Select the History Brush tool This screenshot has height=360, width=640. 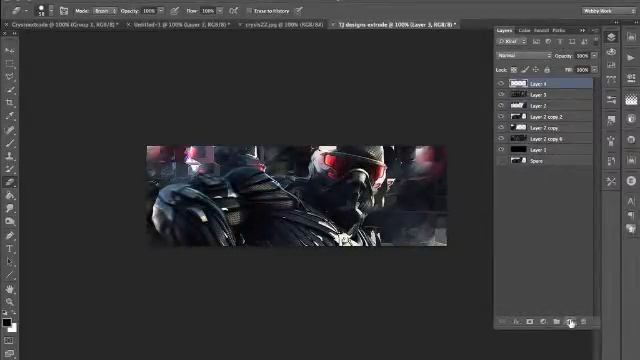click(9, 169)
